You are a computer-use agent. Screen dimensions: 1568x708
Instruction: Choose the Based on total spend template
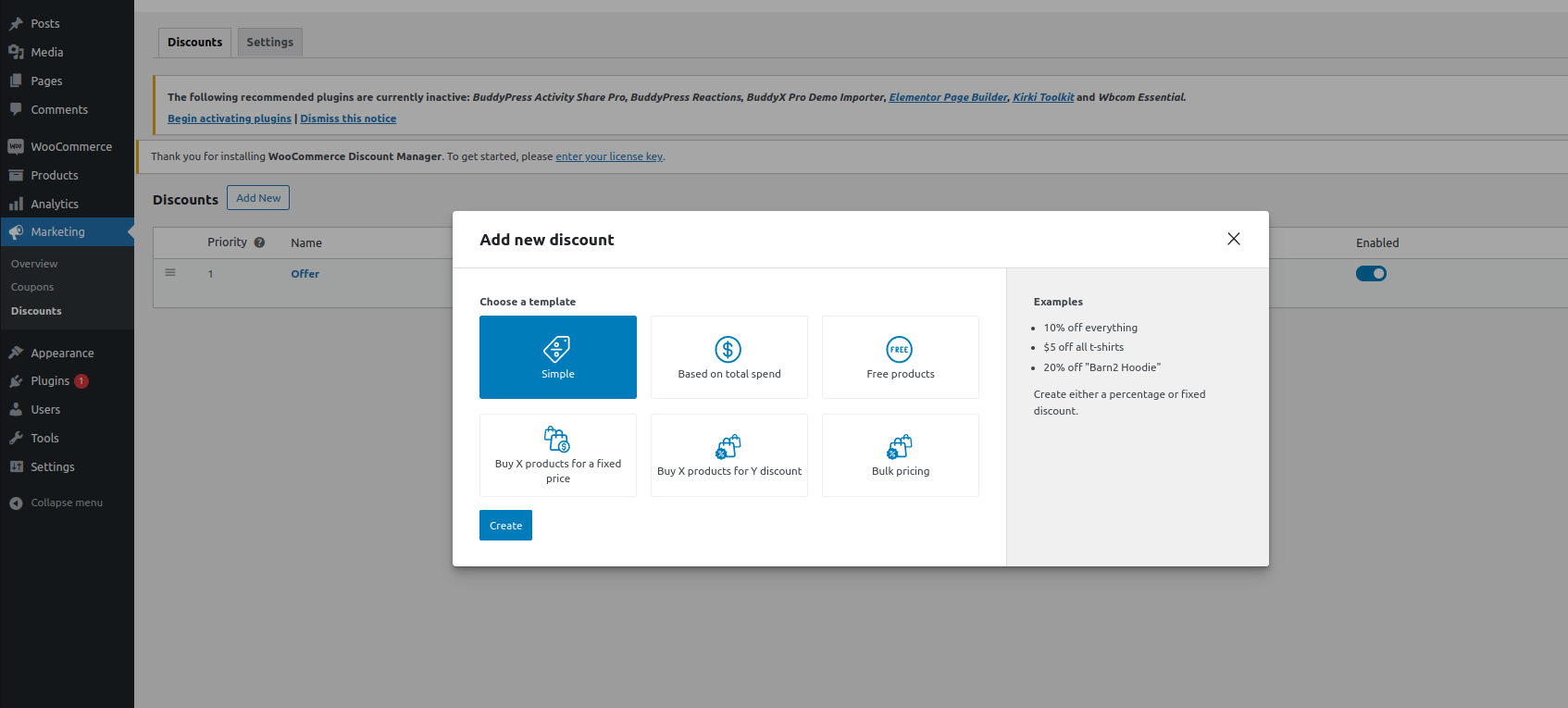[x=728, y=357]
